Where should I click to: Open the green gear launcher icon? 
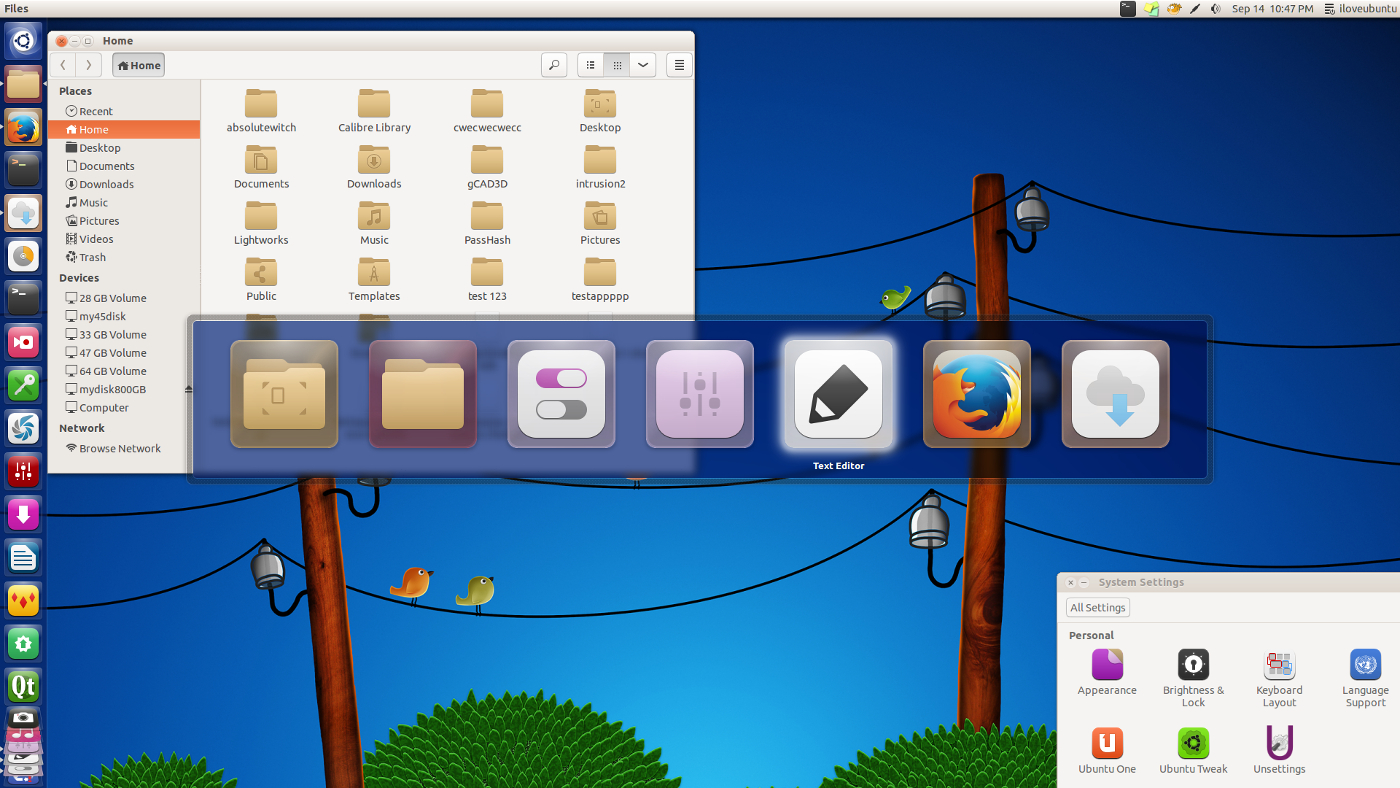coord(23,643)
